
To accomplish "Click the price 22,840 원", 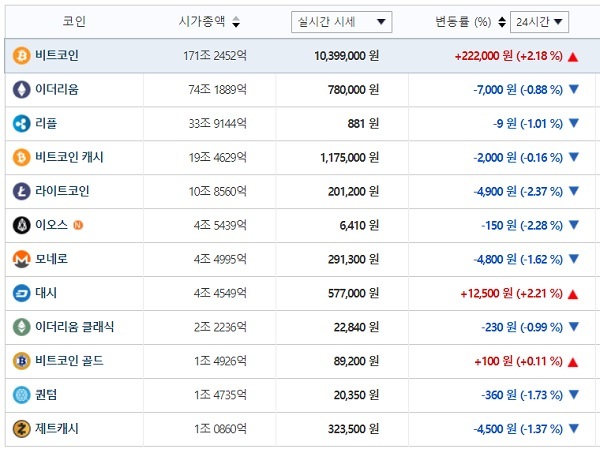I will pos(356,327).
